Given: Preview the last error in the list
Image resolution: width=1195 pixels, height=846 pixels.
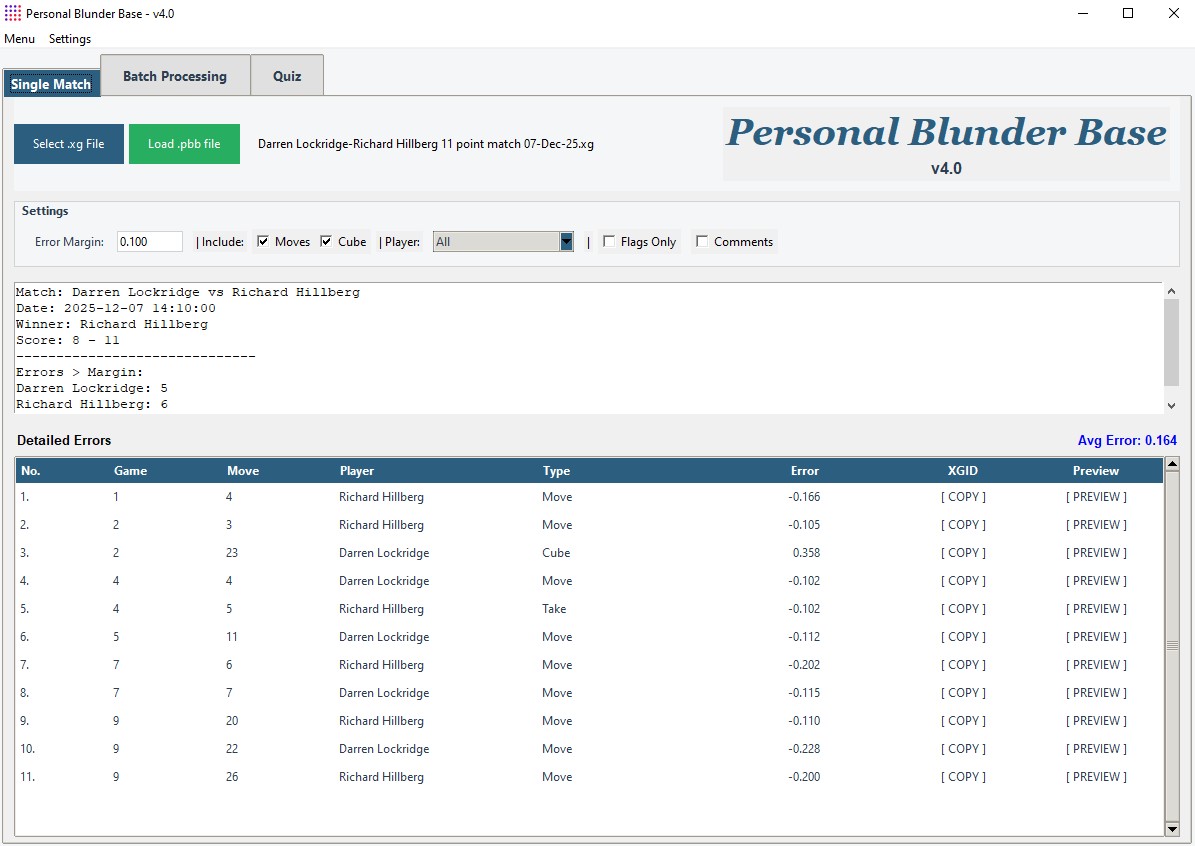Looking at the screenshot, I should click(1095, 776).
